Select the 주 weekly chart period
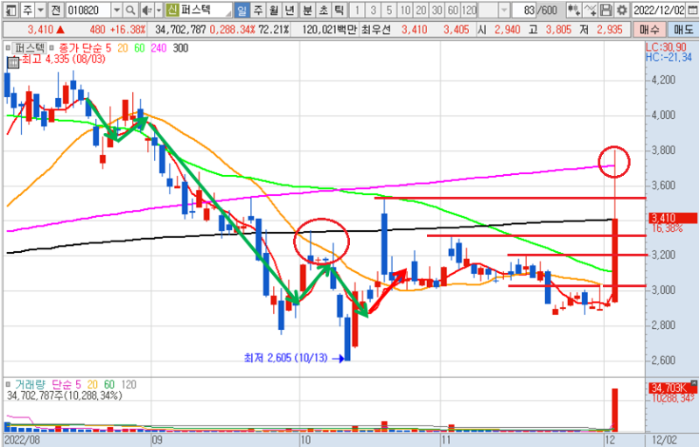 tap(258, 10)
